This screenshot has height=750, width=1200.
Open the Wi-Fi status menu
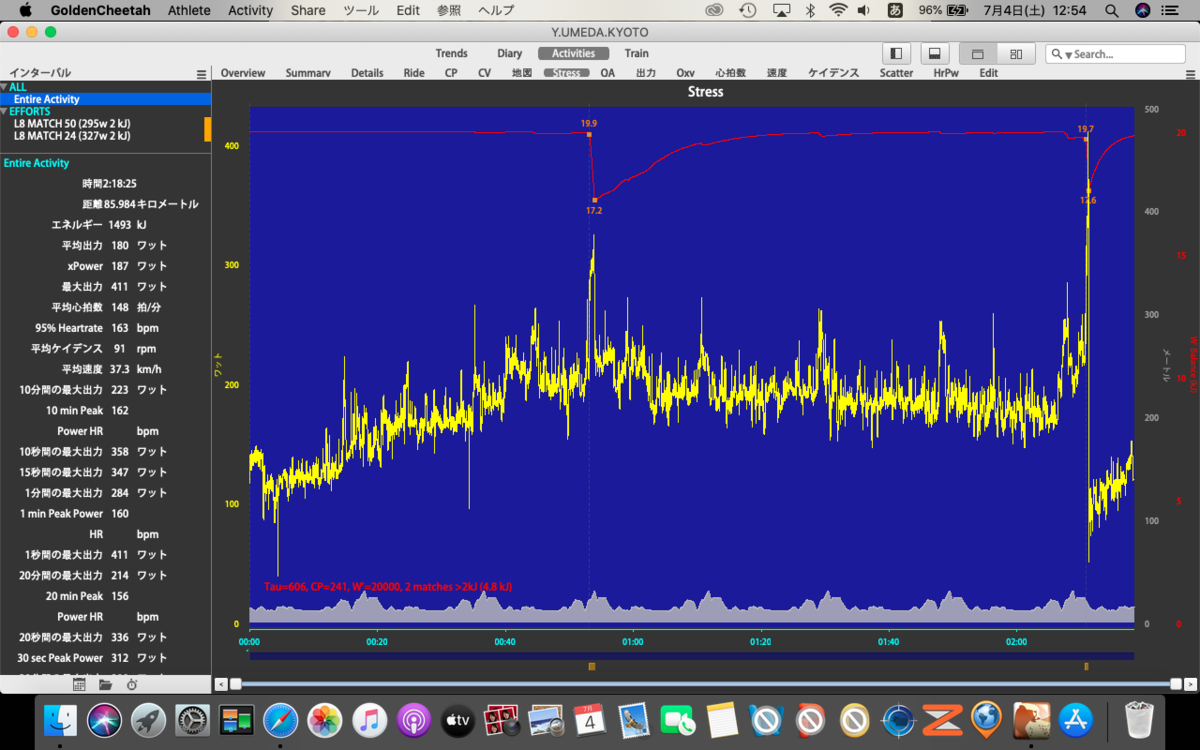tap(838, 10)
